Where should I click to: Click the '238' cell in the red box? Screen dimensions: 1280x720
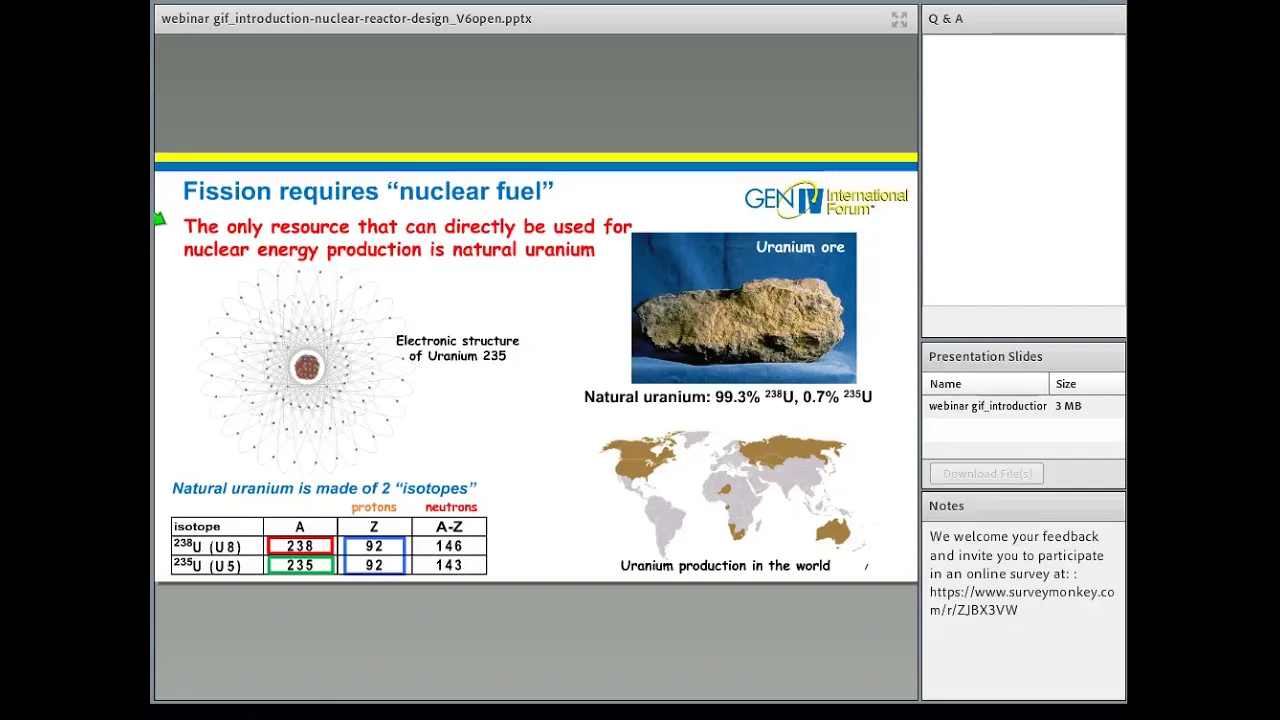tap(300, 547)
